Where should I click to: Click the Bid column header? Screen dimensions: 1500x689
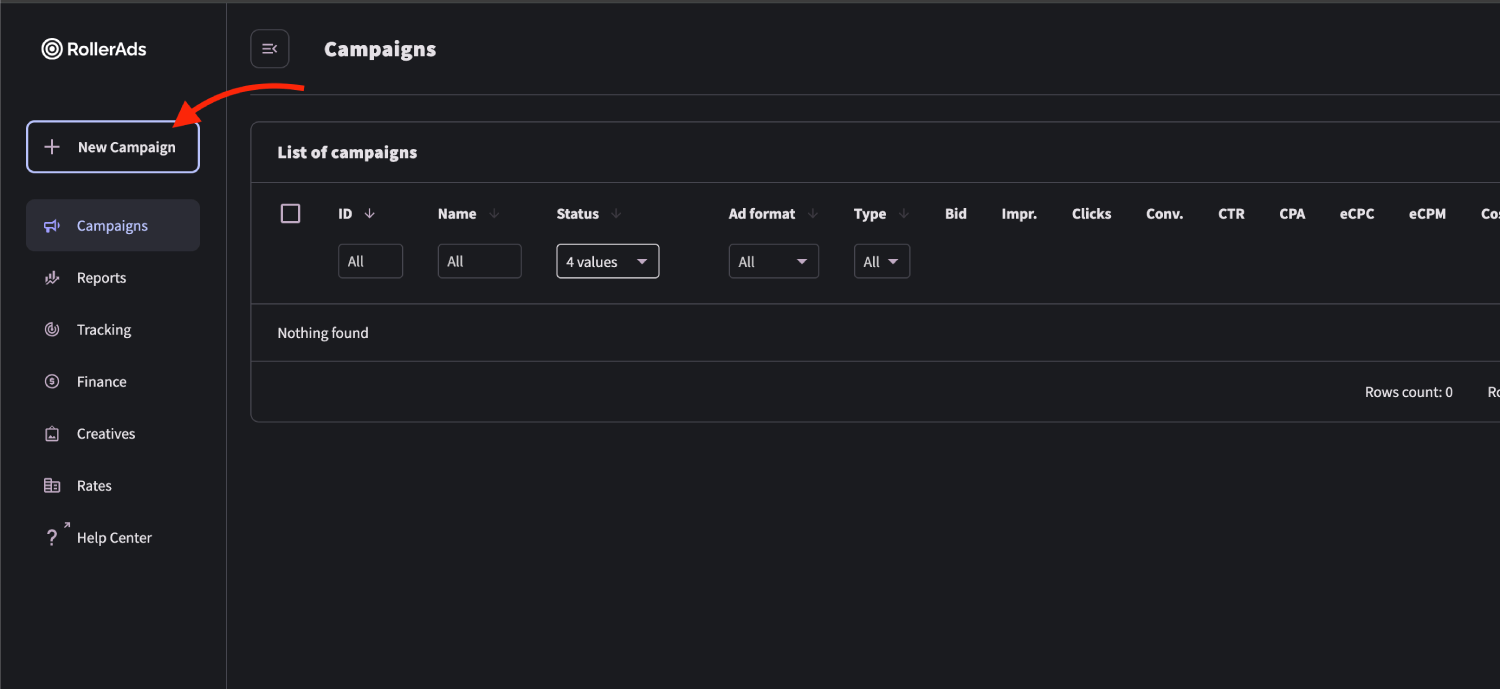(x=956, y=214)
